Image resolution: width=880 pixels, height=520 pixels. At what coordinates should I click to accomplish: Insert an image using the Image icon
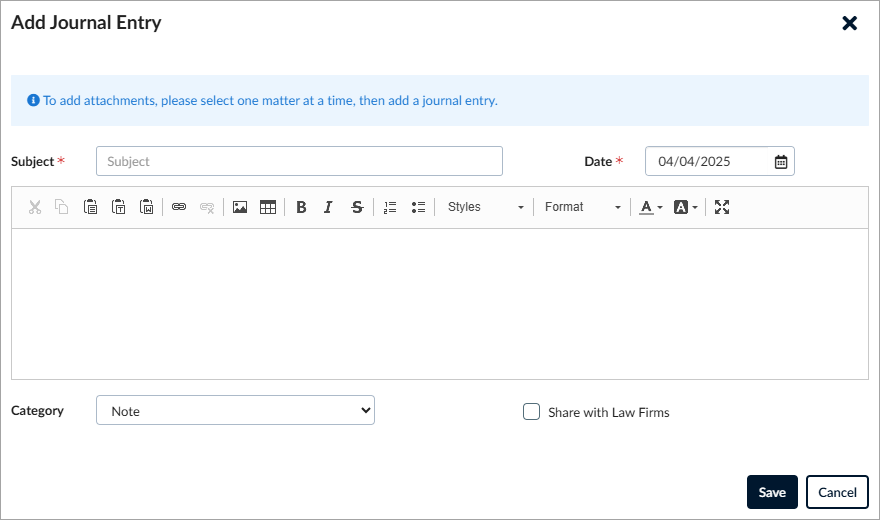pos(240,207)
